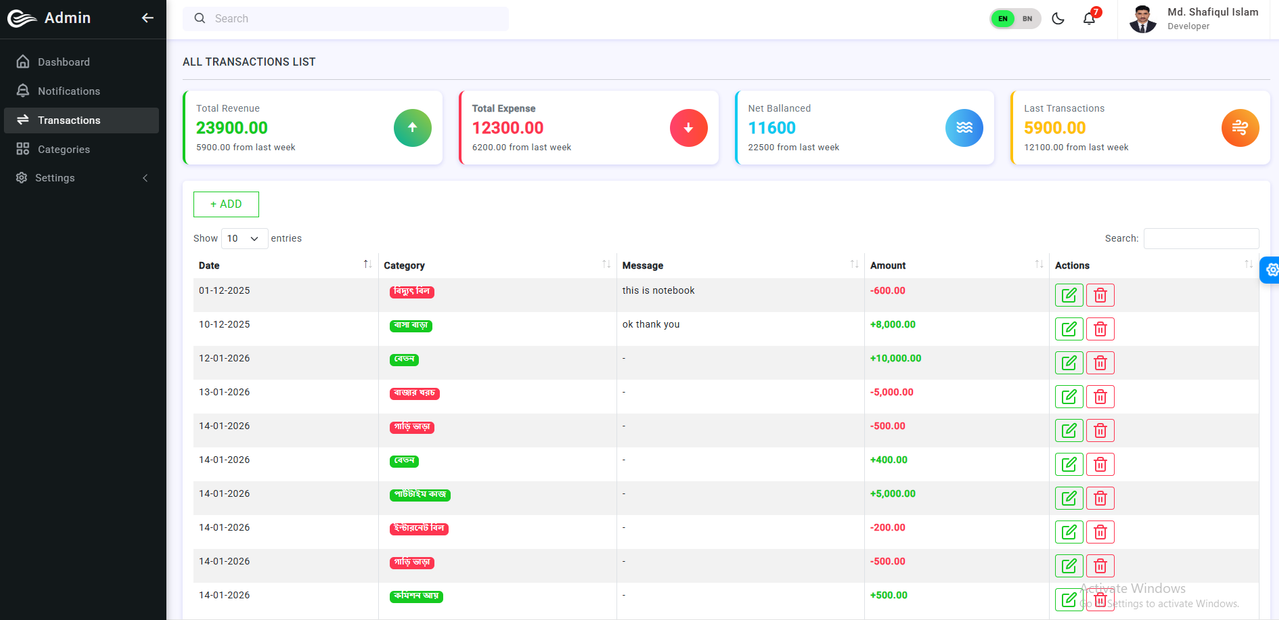Viewport: 1279px width, 620px height.
Task: Open Categories in the sidebar
Action: click(x=81, y=149)
